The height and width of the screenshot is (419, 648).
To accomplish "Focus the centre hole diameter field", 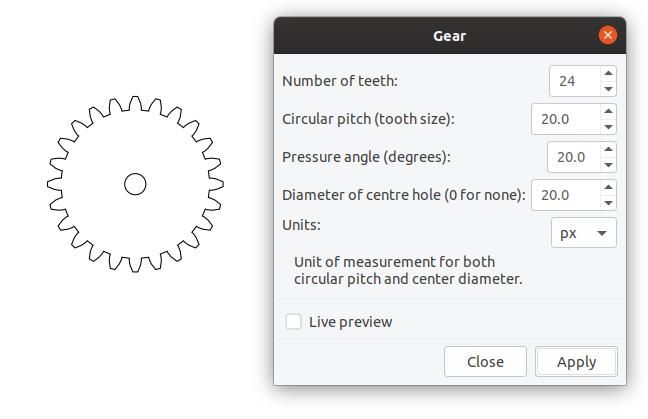I will point(565,195).
